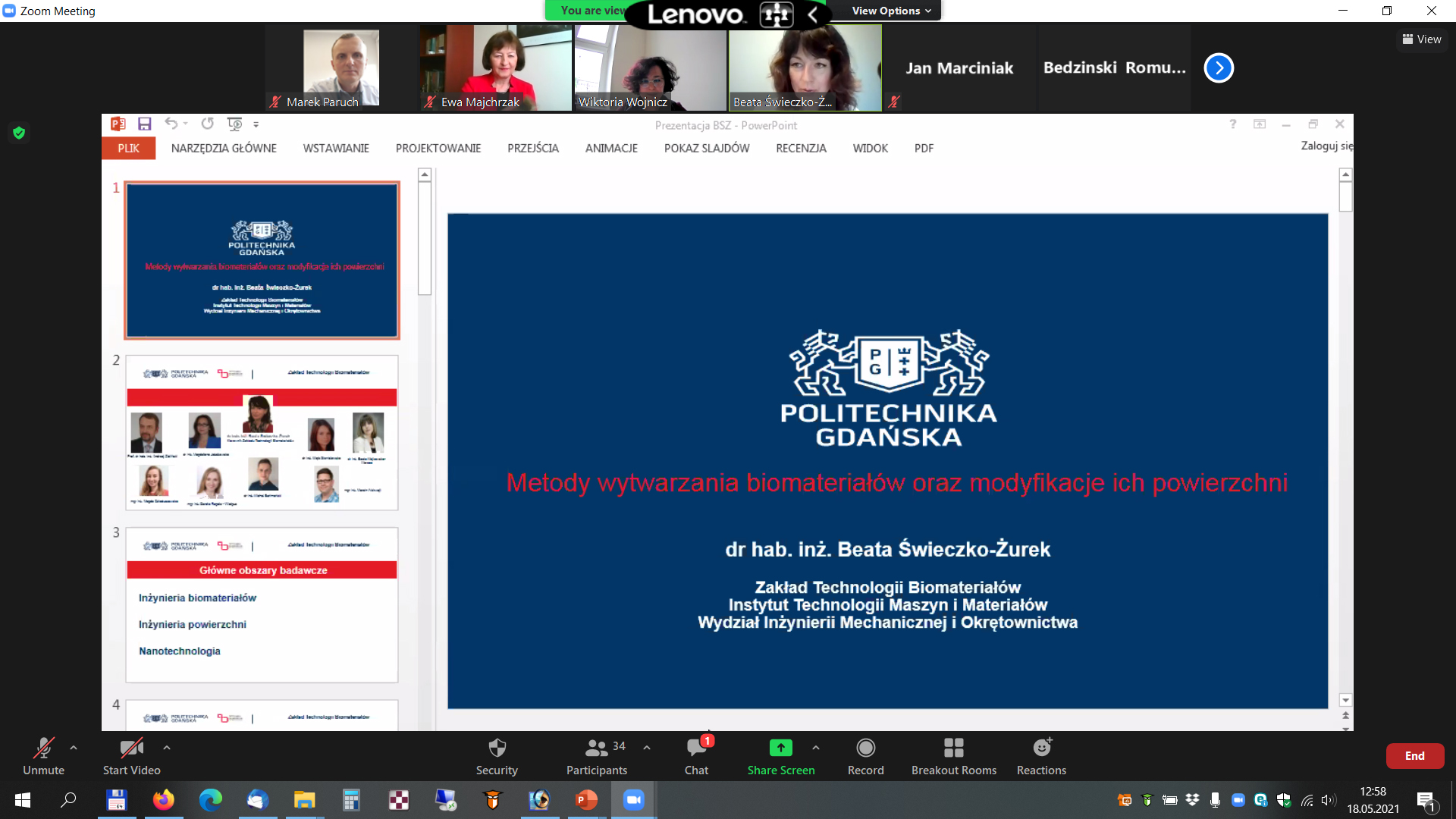The width and height of the screenshot is (1456, 819).
Task: Open the View layout menu
Action: coord(1422,39)
